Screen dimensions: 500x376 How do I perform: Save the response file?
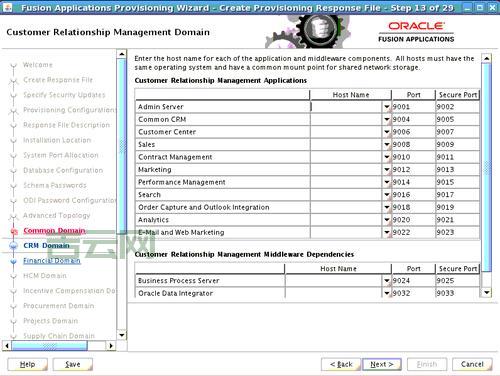(72, 364)
